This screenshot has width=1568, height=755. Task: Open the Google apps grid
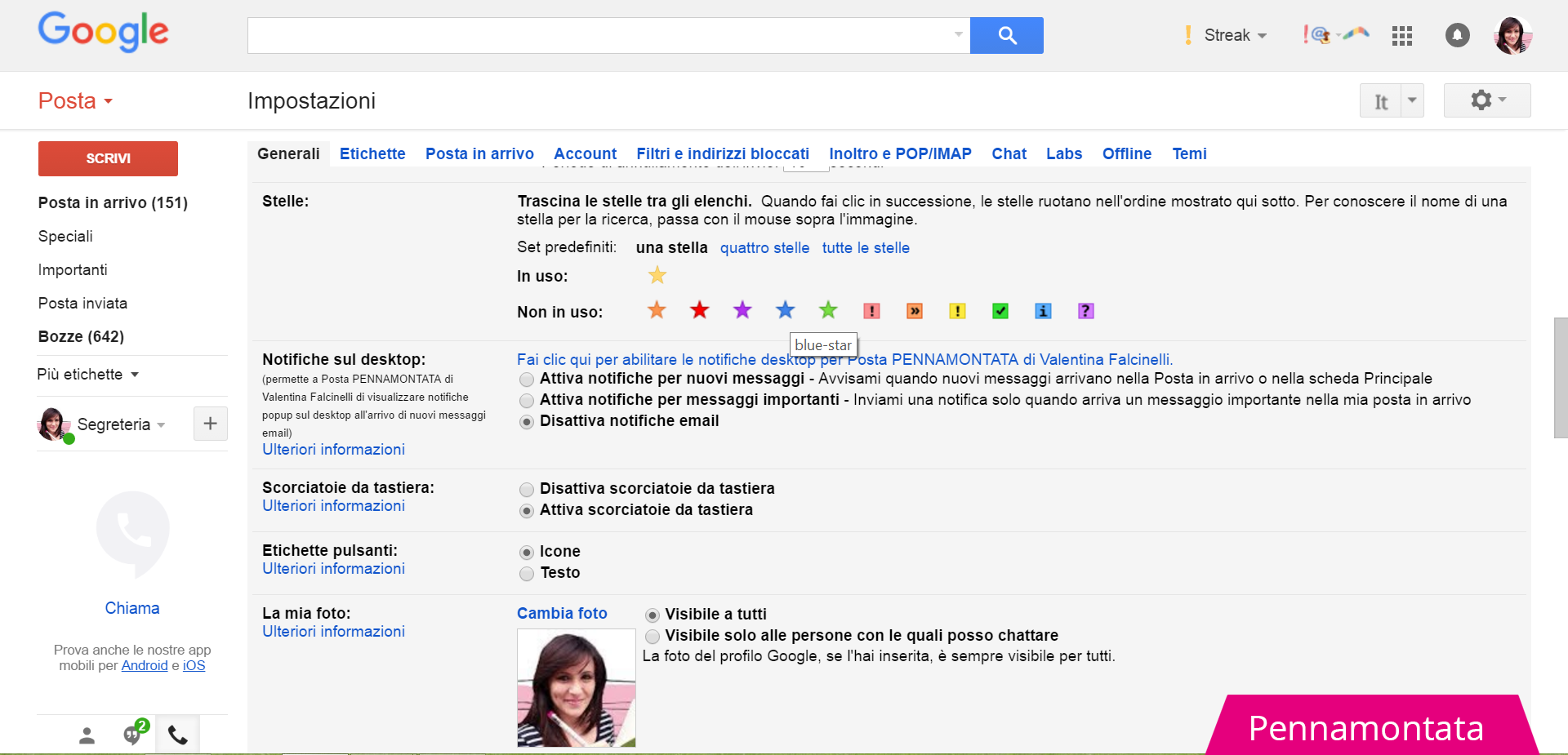pos(1401,36)
